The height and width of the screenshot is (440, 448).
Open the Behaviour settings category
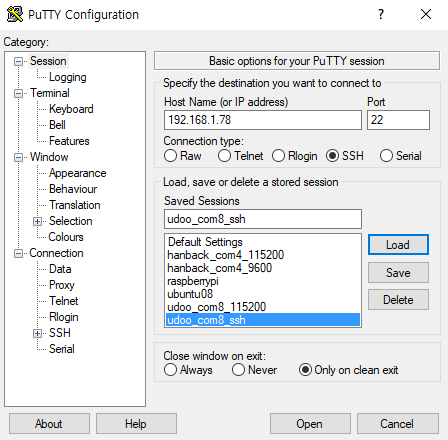[x=73, y=189]
